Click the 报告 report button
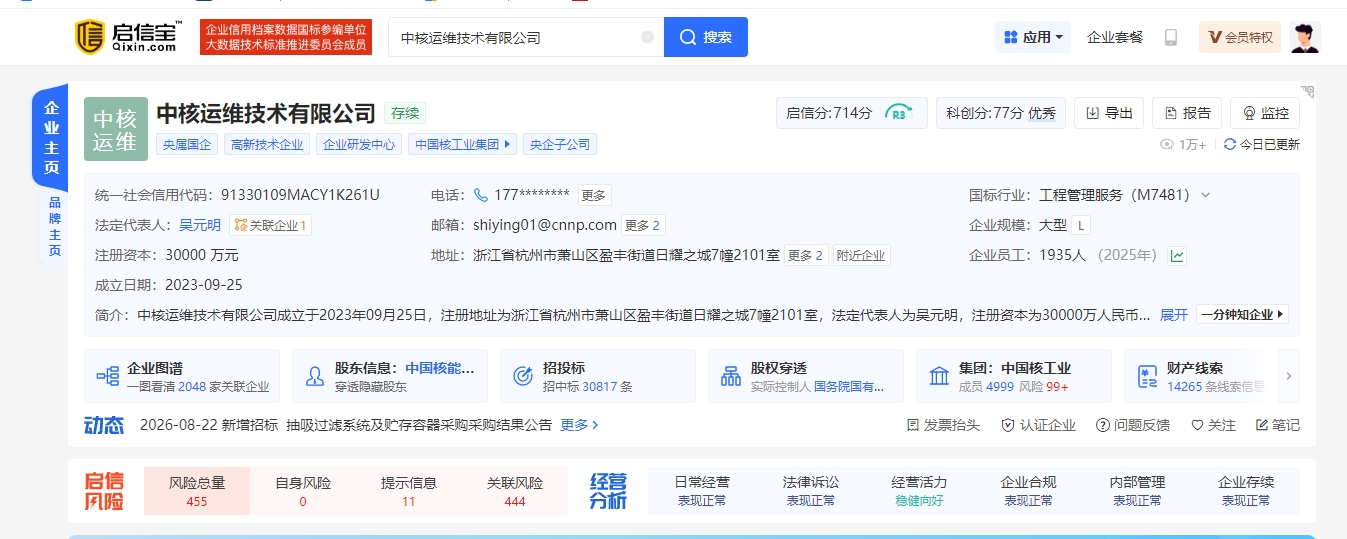Viewport: 1347px width, 539px height. click(1187, 113)
